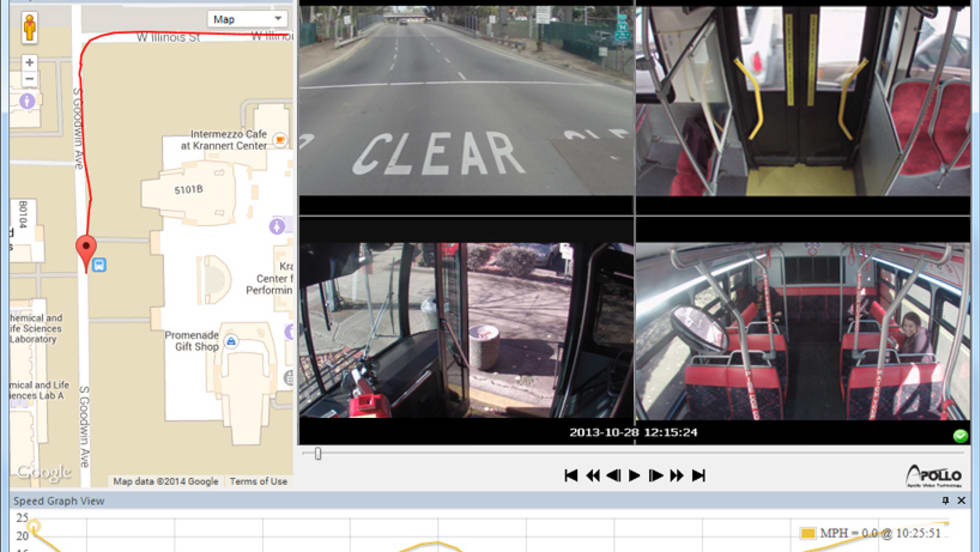Click the red bus location pin
This screenshot has height=552, width=980.
(86, 251)
